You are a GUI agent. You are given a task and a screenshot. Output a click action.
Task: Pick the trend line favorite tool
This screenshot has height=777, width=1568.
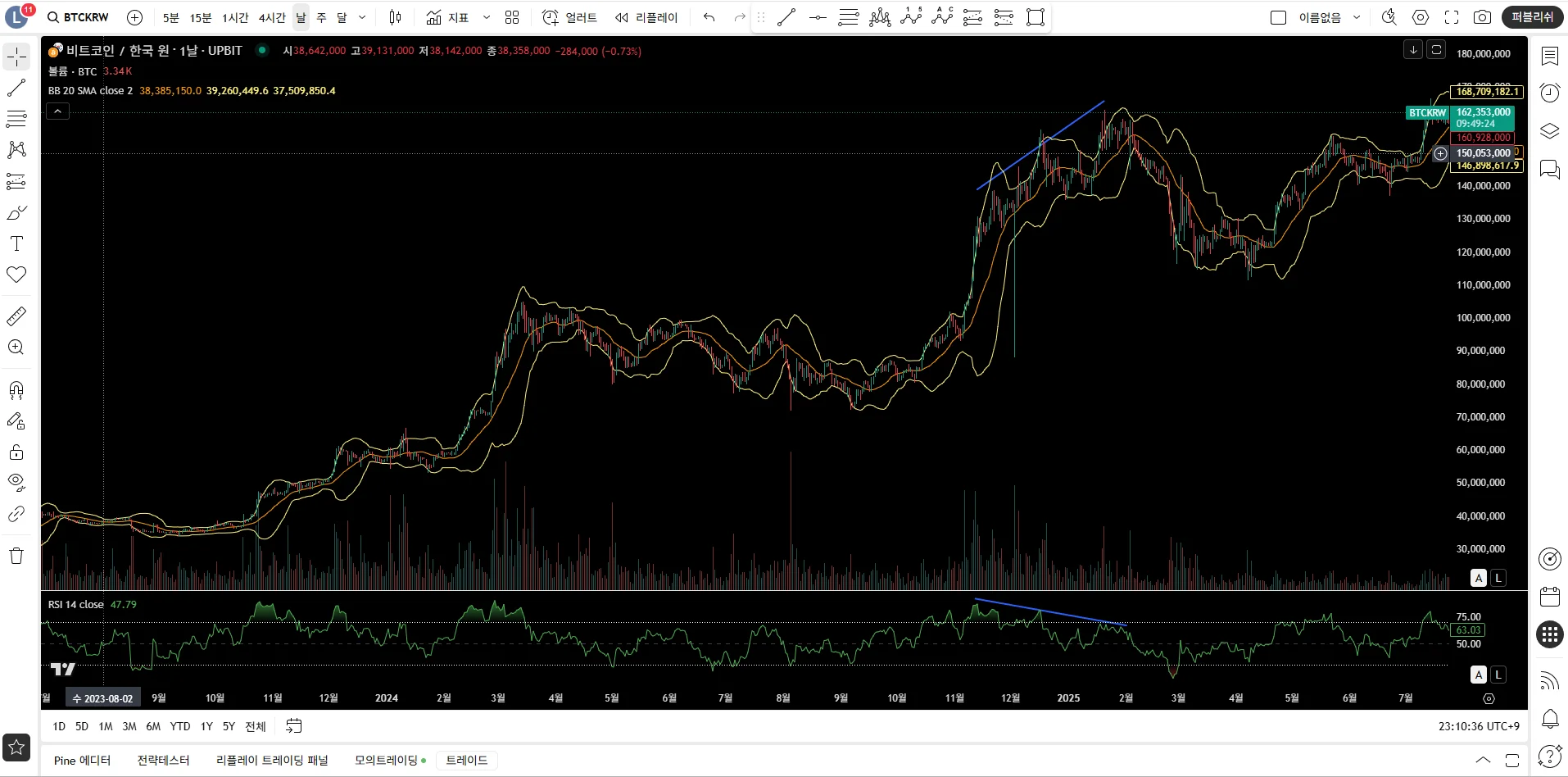coord(786,17)
